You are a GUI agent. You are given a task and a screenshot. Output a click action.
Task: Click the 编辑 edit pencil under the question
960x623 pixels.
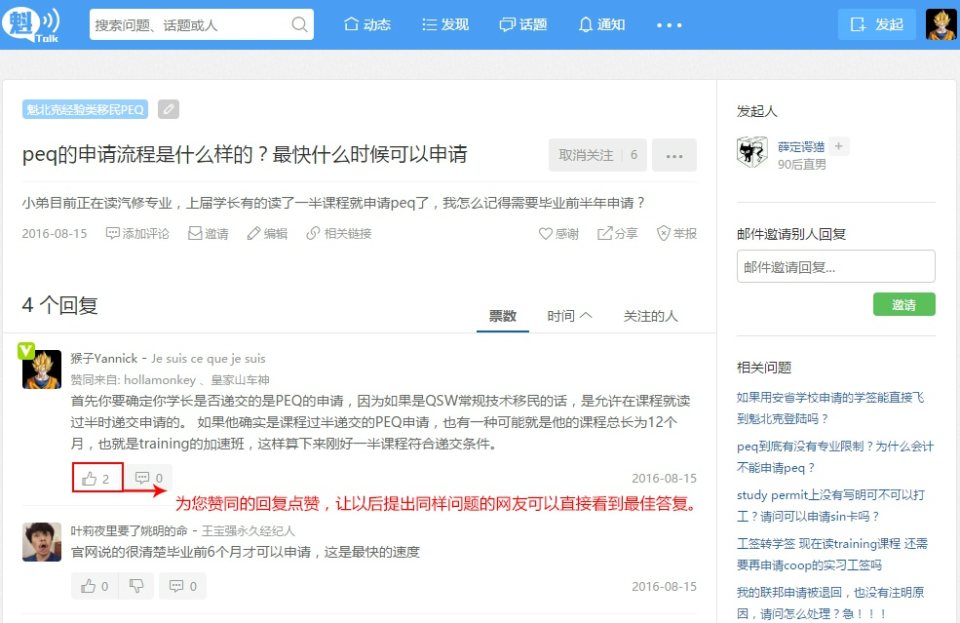(x=267, y=234)
